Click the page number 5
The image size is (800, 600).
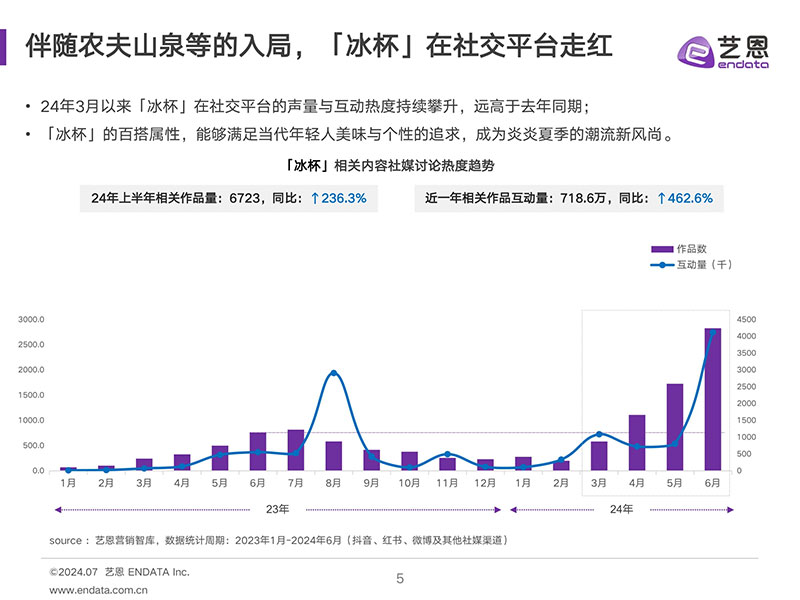click(x=400, y=579)
